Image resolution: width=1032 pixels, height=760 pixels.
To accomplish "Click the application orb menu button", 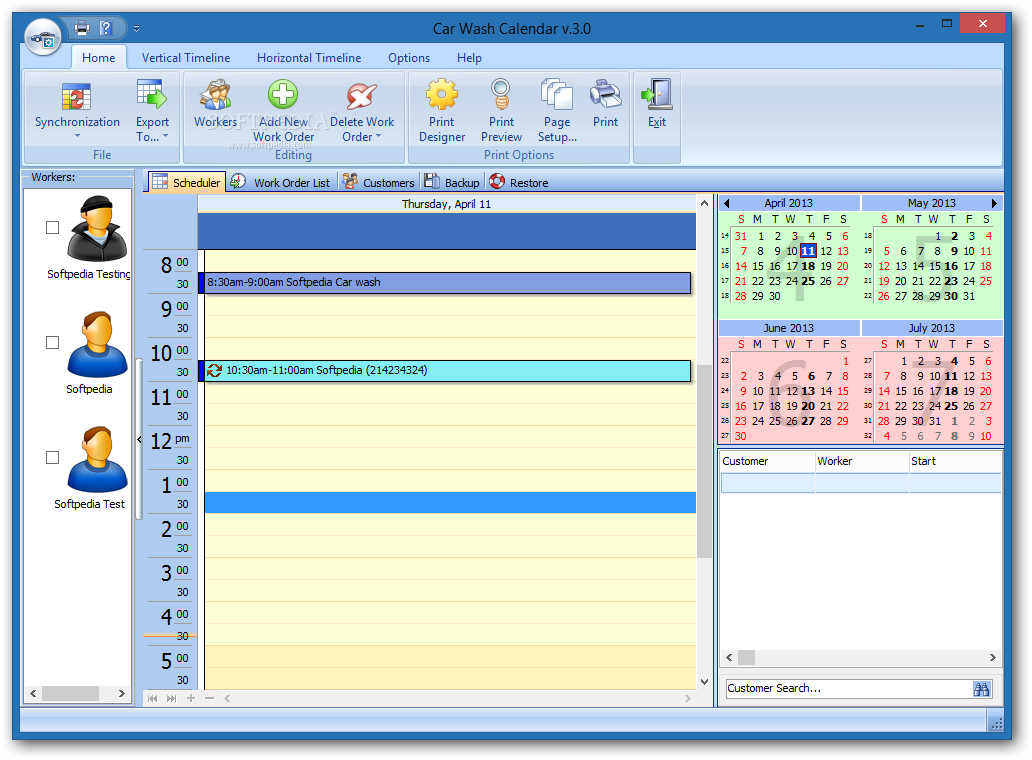I will pos(43,37).
